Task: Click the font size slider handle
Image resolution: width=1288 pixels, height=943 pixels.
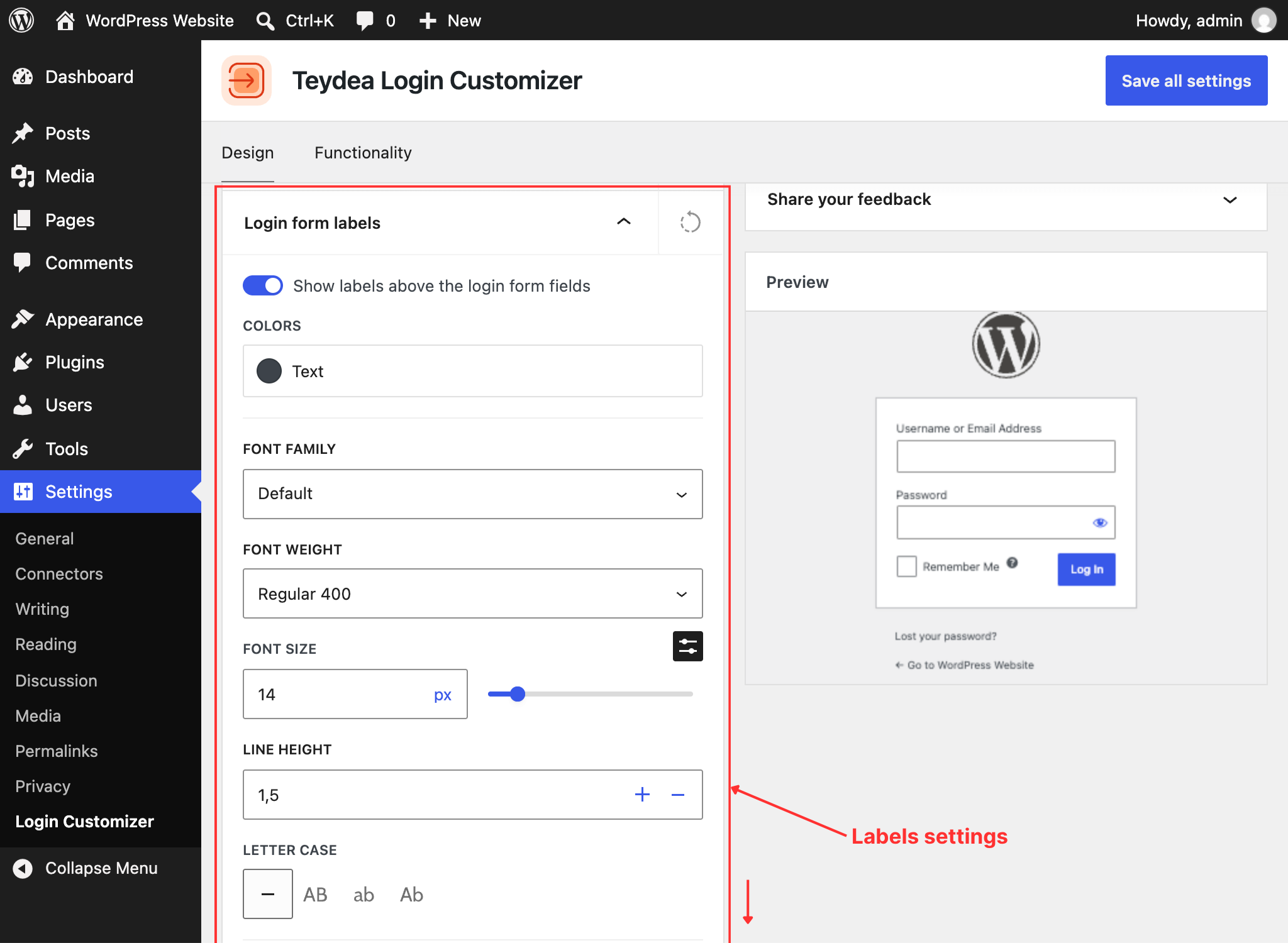Action: click(x=517, y=694)
